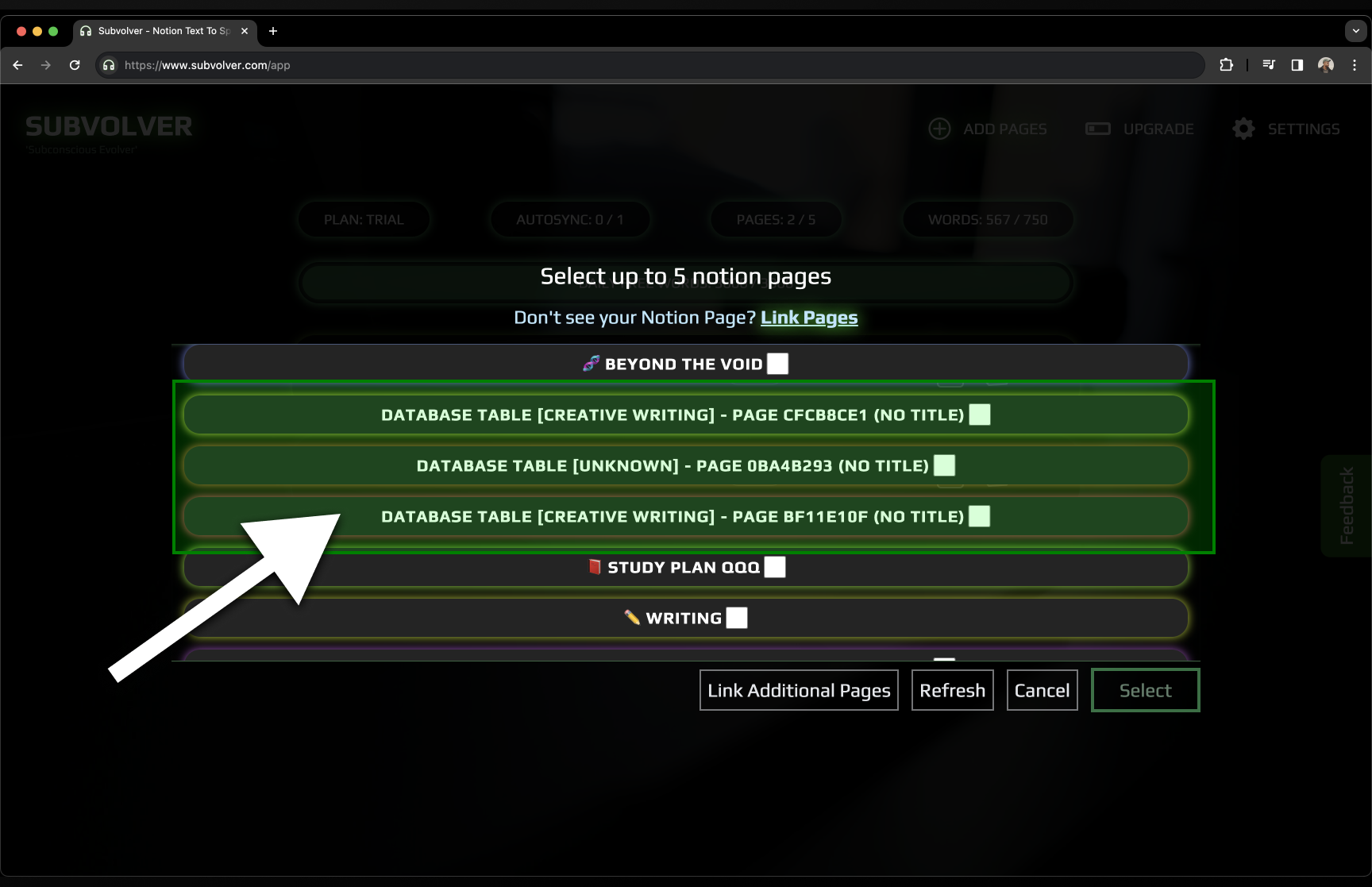This screenshot has width=1372, height=887.
Task: Cancel the page selection dialog
Action: [x=1042, y=690]
